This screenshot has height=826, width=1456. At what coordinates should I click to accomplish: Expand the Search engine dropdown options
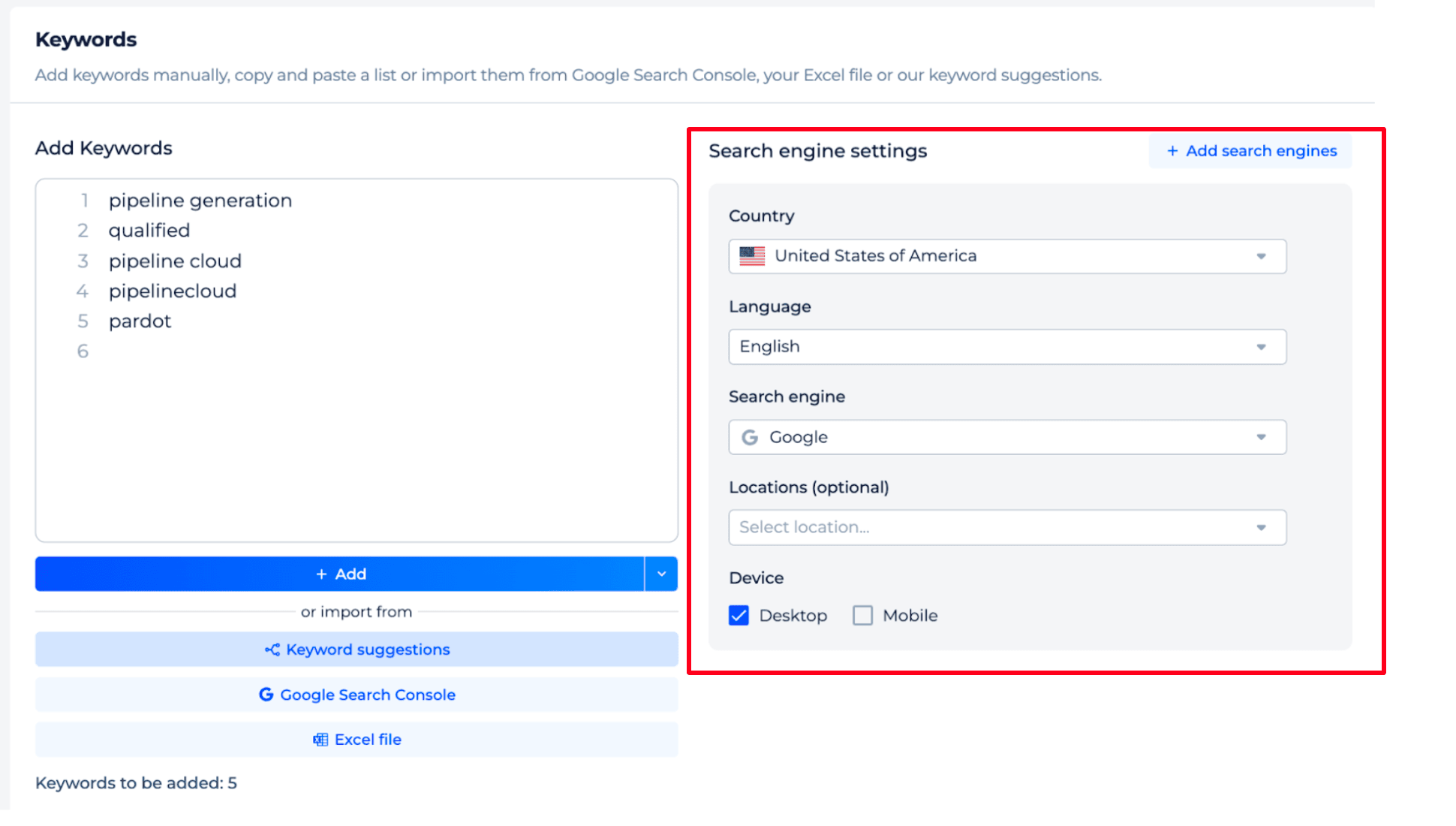pyautogui.click(x=1262, y=437)
